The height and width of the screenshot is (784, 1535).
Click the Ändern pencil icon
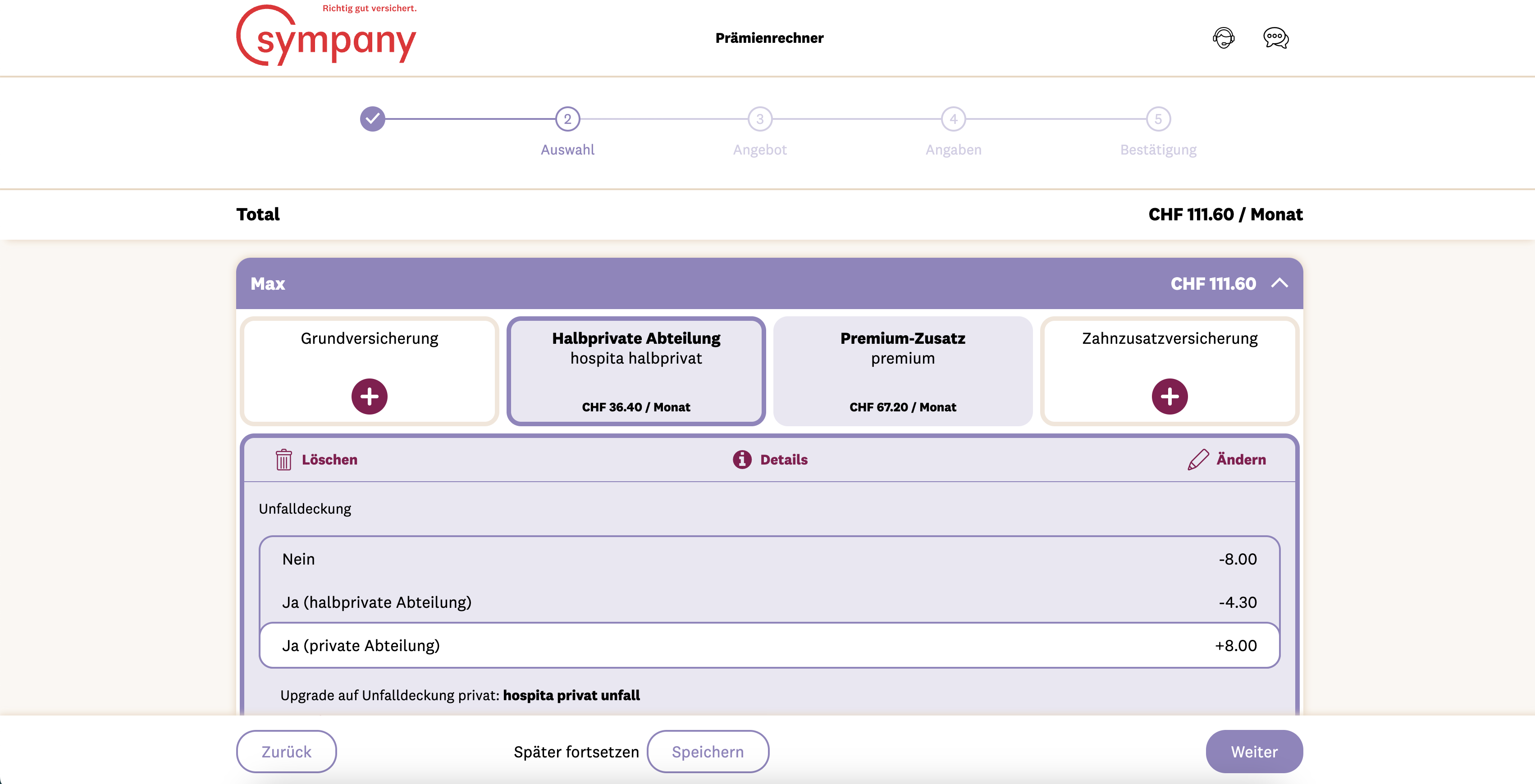coord(1198,459)
